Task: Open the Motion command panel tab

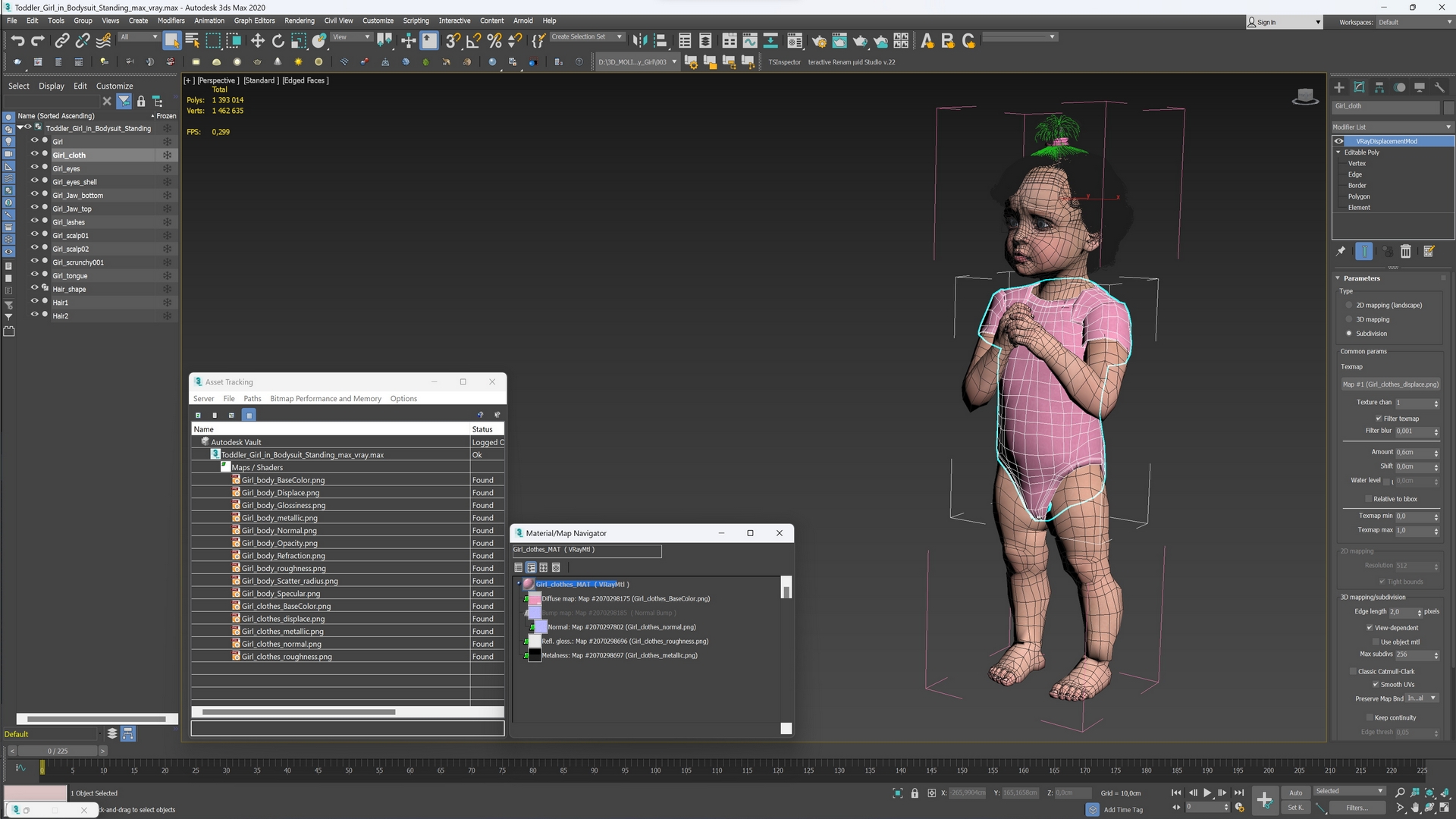Action: [1399, 87]
